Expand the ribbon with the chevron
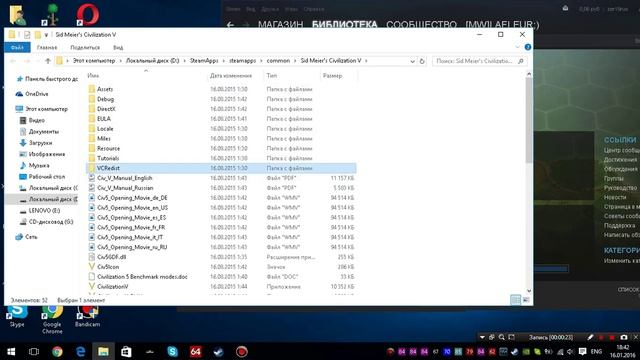Screen dimensions: 640x360 pyautogui.click(x=518, y=47)
